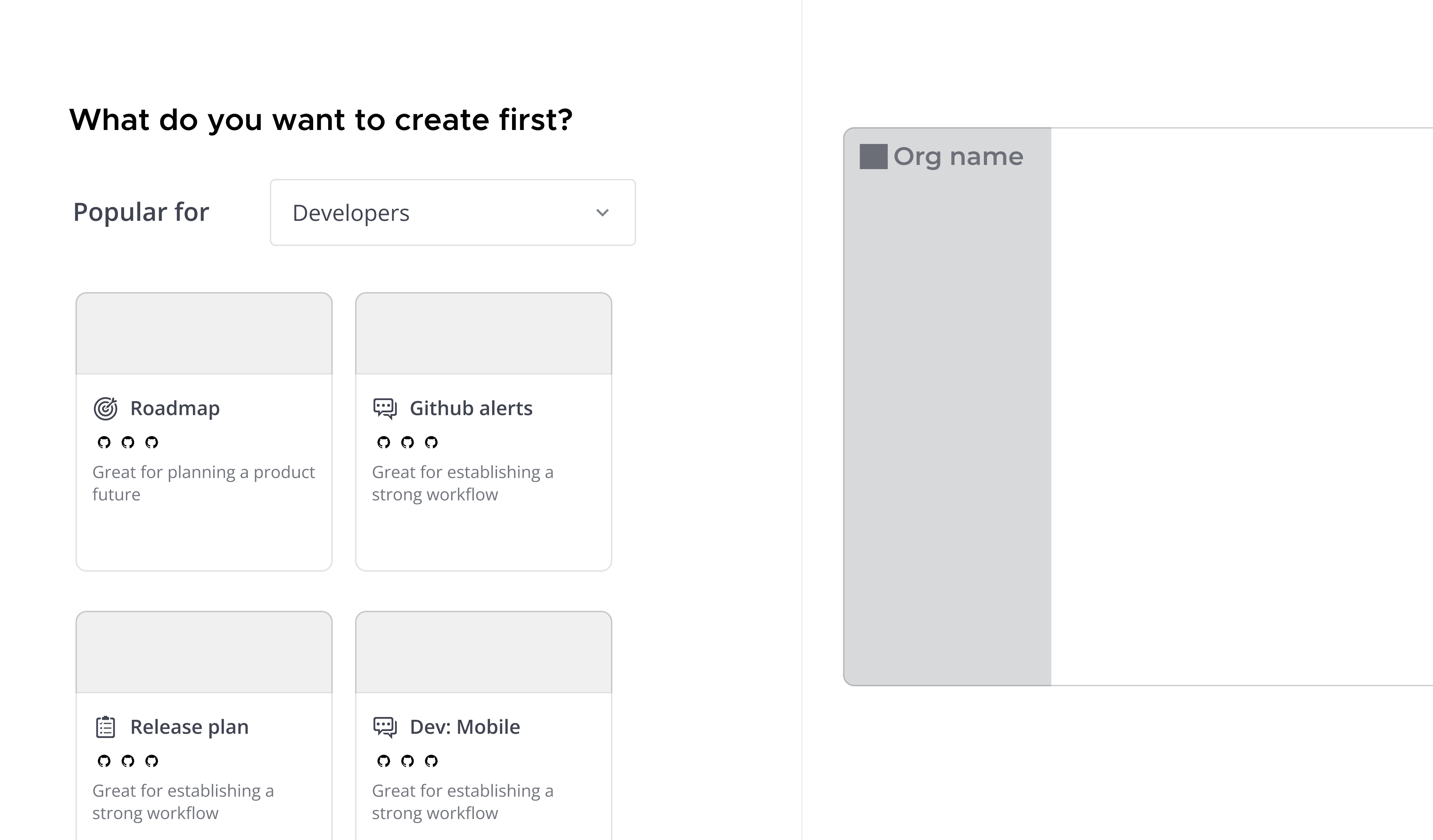Choose the Dev: Mobile template title
This screenshot has height=840, width=1433.
(x=465, y=727)
